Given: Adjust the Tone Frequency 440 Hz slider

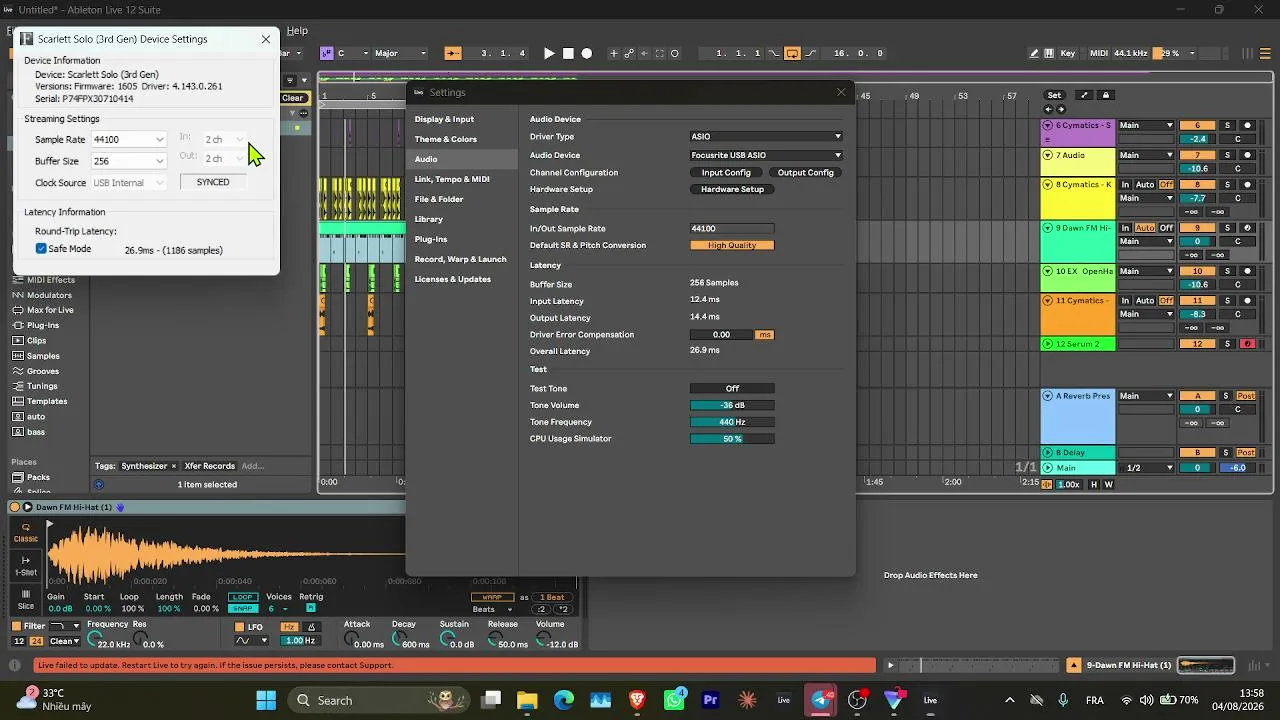Looking at the screenshot, I should coord(732,422).
